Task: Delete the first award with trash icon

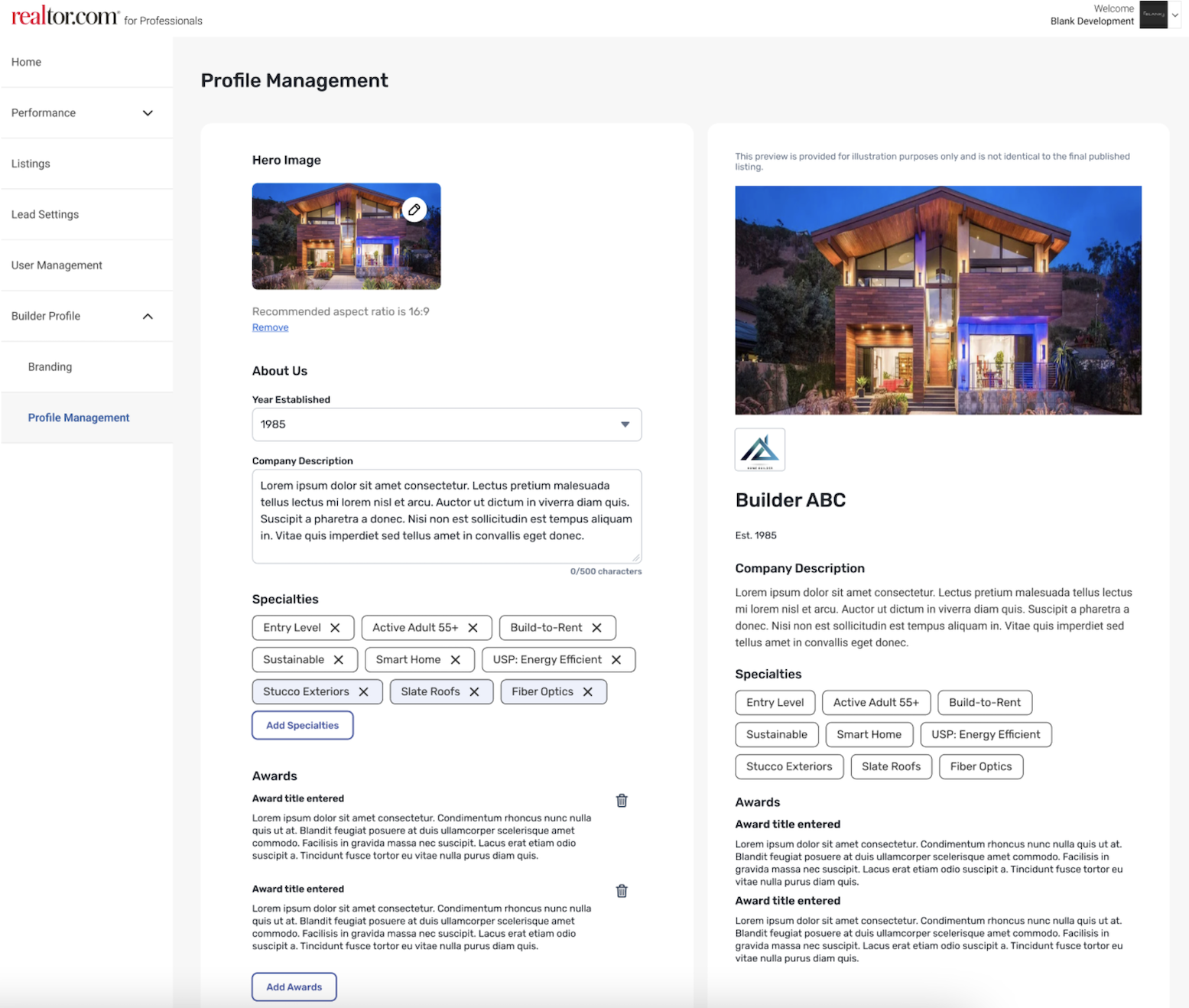Action: (622, 801)
